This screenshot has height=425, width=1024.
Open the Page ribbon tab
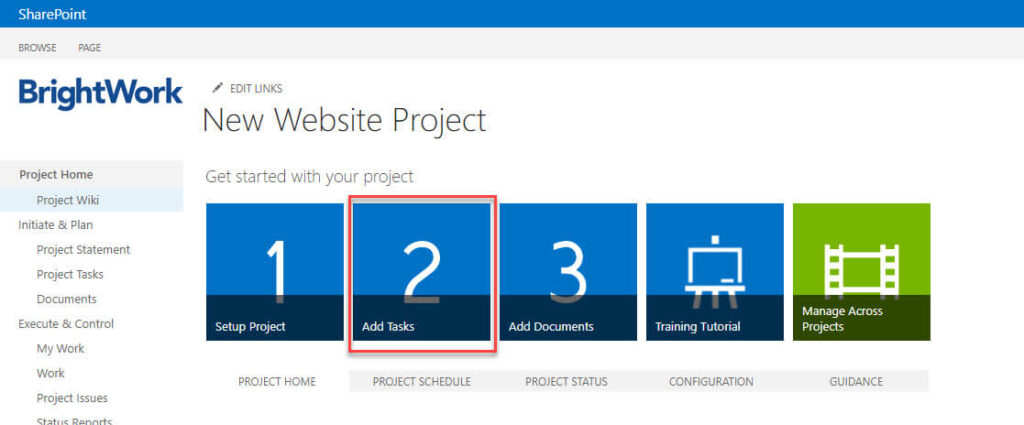pyautogui.click(x=89, y=47)
